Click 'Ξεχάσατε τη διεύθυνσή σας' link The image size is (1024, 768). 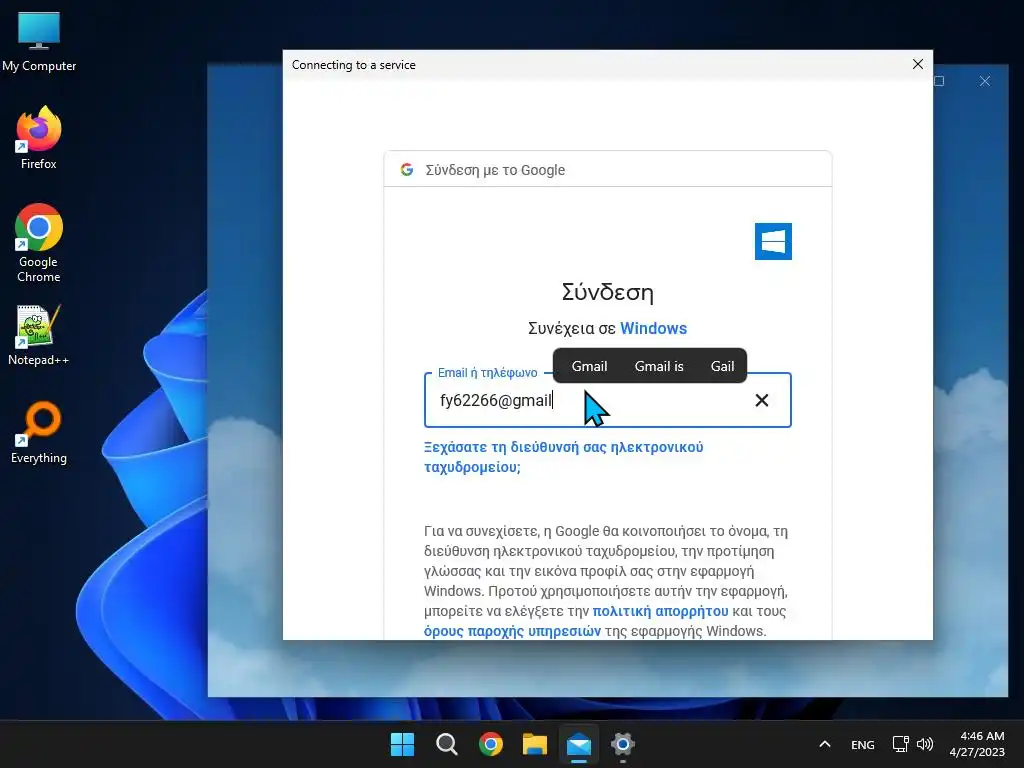tap(564, 457)
